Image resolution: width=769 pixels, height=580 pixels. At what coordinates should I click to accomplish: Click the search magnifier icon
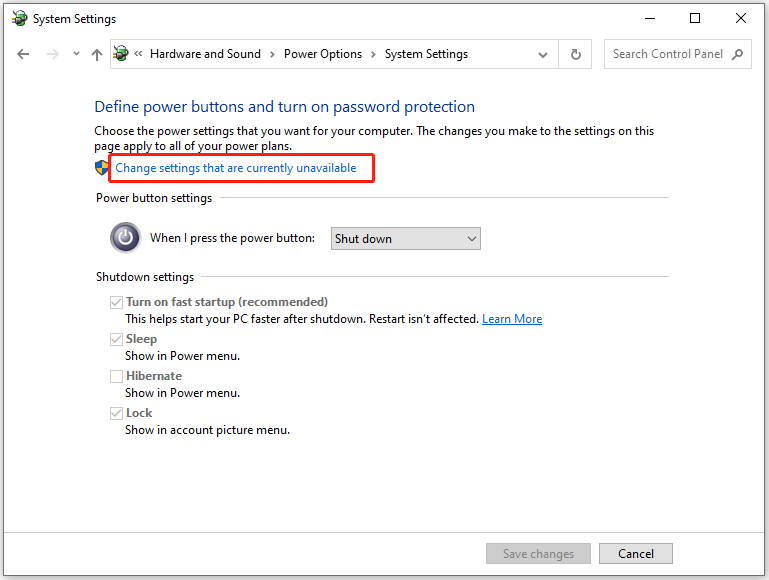coord(737,54)
